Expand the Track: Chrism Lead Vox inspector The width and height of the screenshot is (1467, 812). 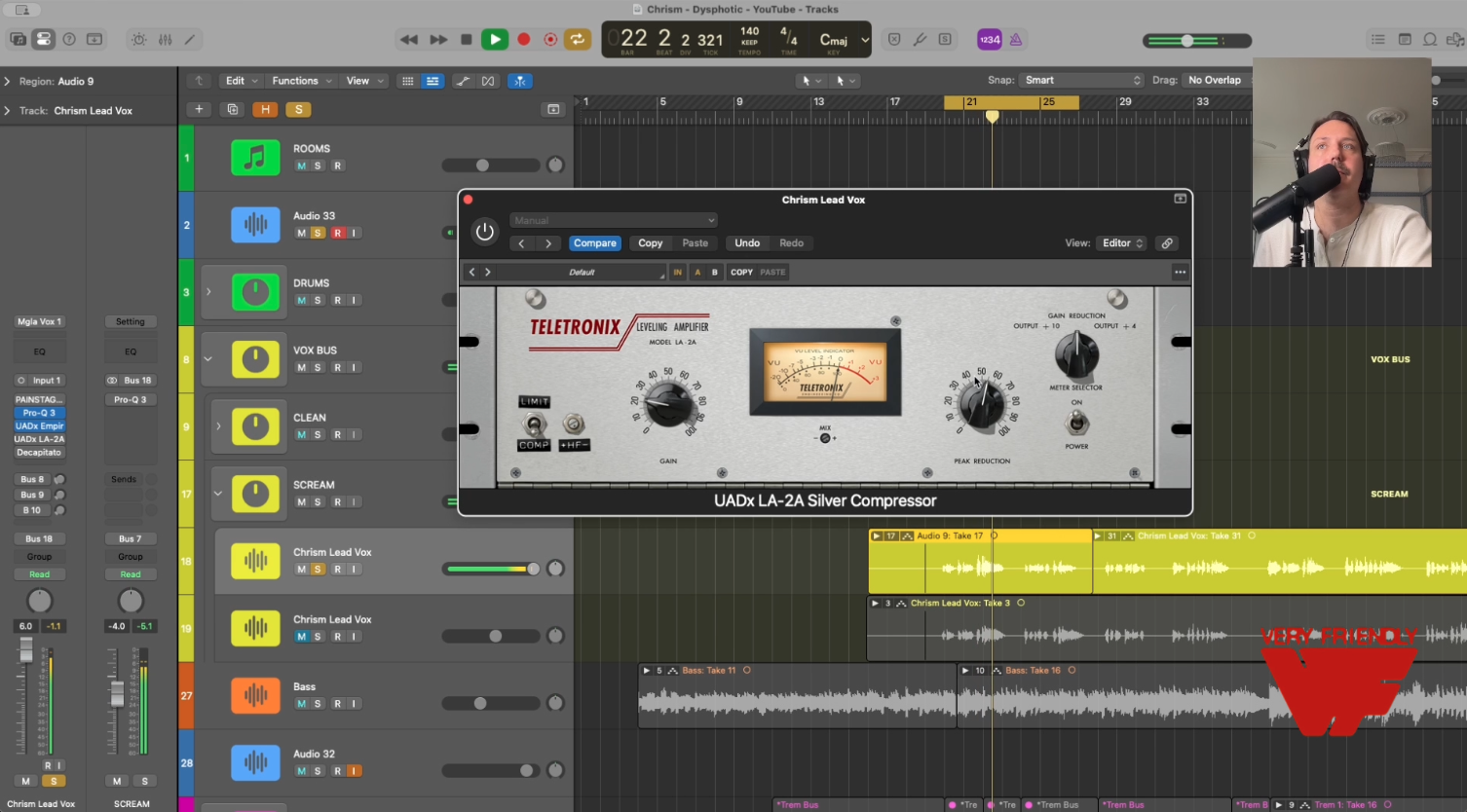[x=7, y=111]
